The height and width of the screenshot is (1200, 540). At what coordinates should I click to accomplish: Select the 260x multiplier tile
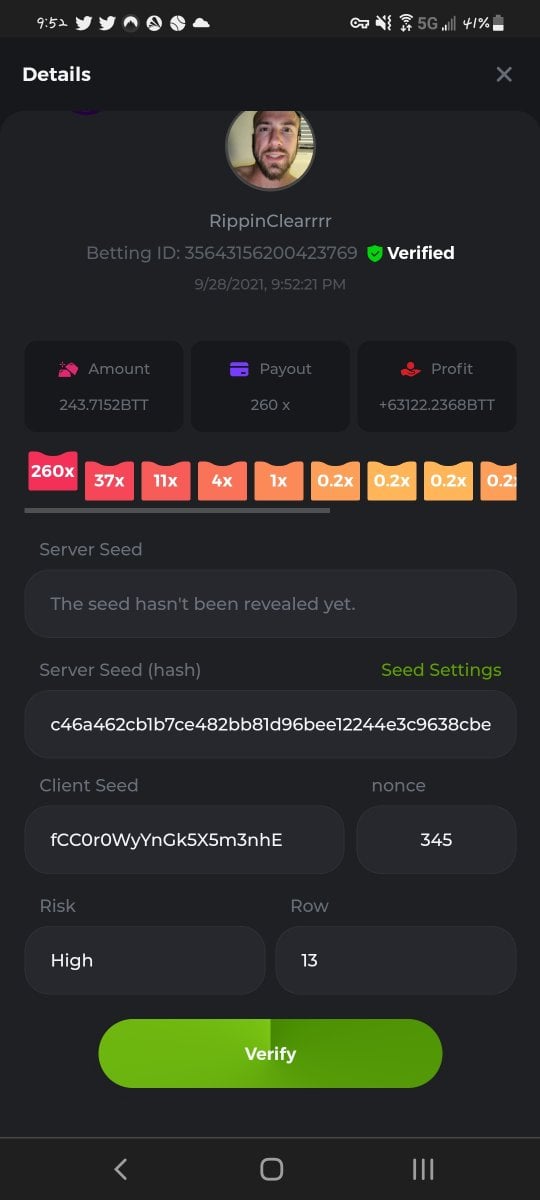[53, 471]
